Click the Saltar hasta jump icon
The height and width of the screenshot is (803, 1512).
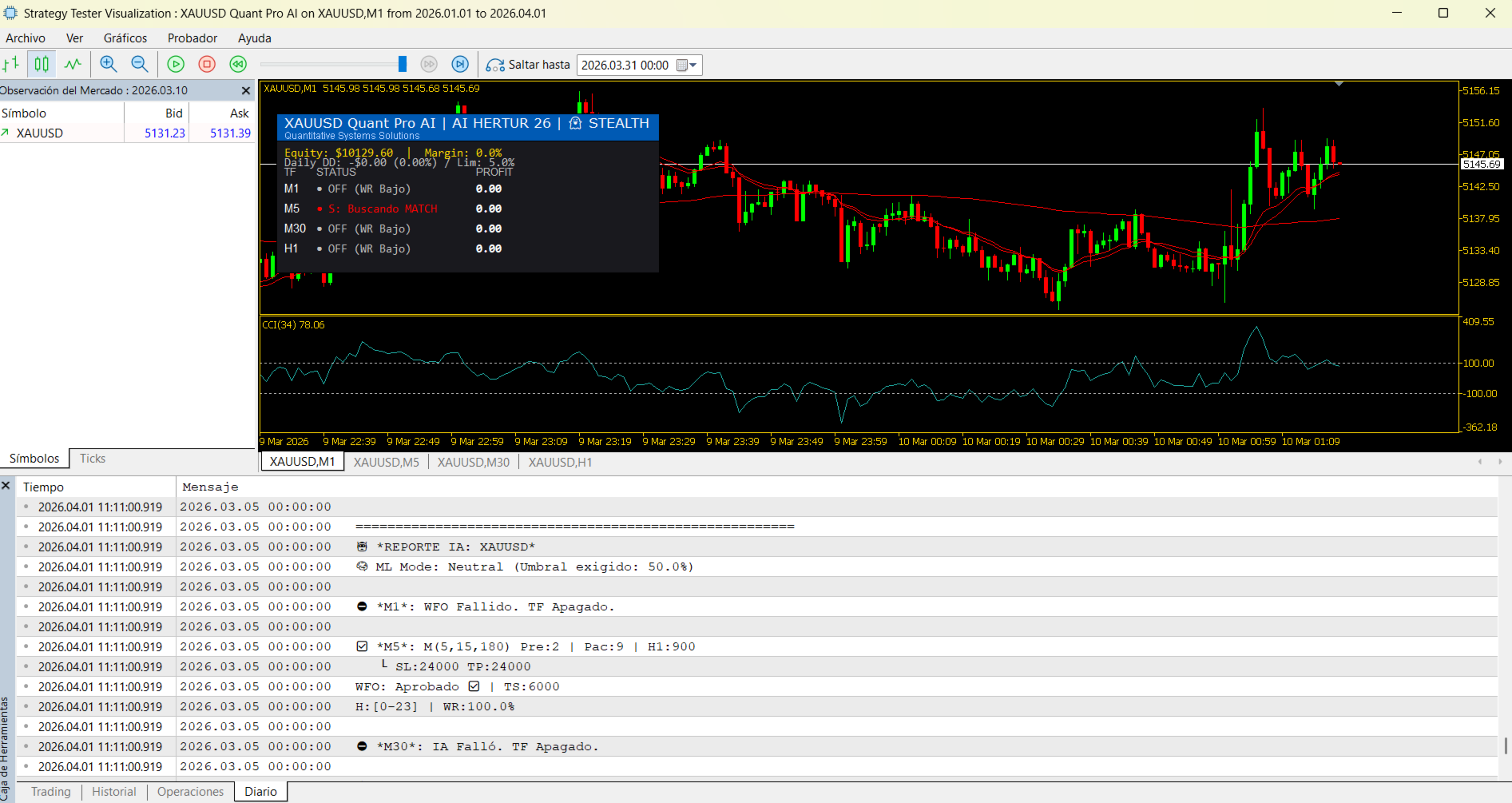tap(495, 66)
